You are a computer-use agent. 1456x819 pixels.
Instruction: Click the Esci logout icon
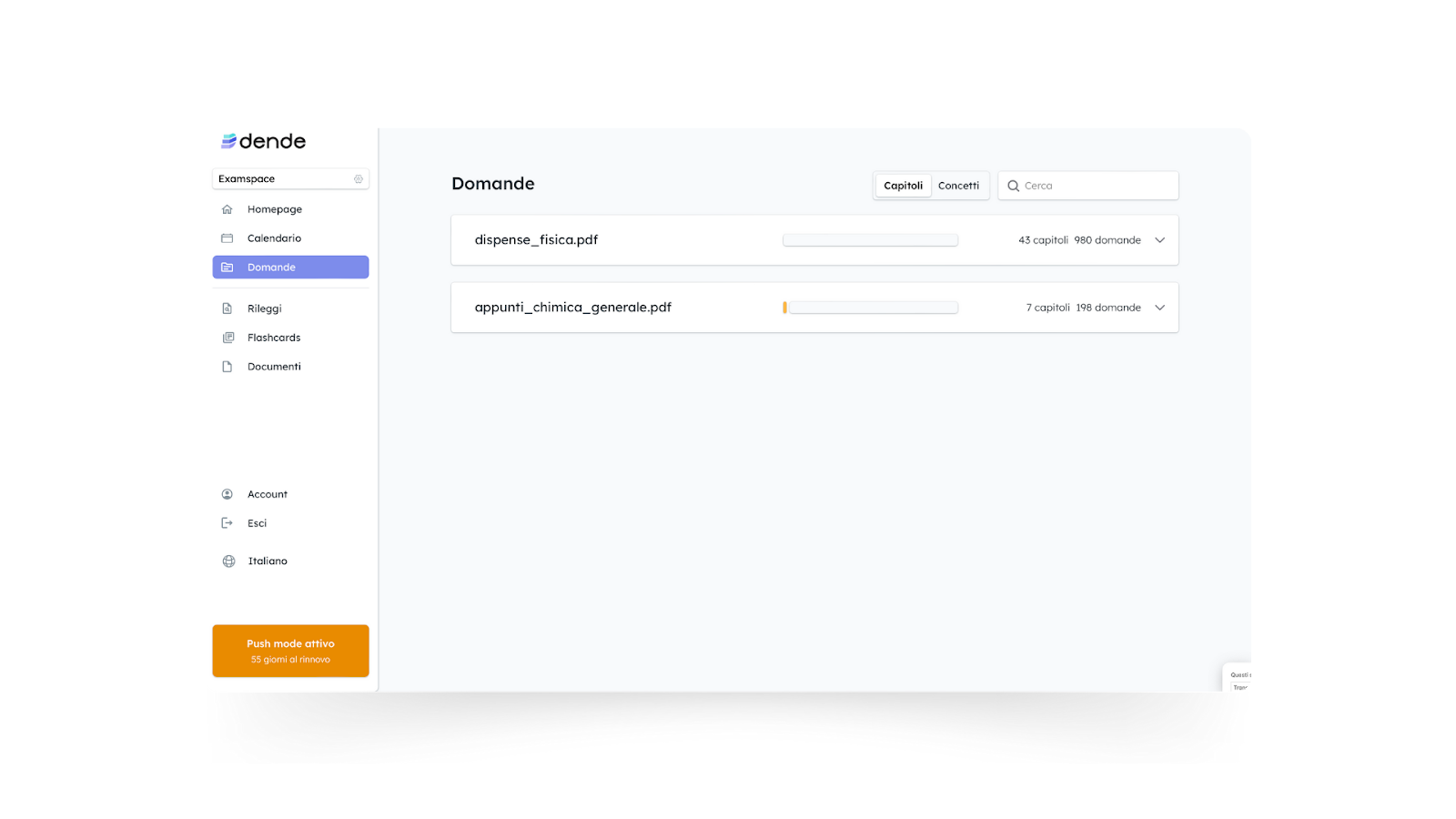pyautogui.click(x=227, y=523)
